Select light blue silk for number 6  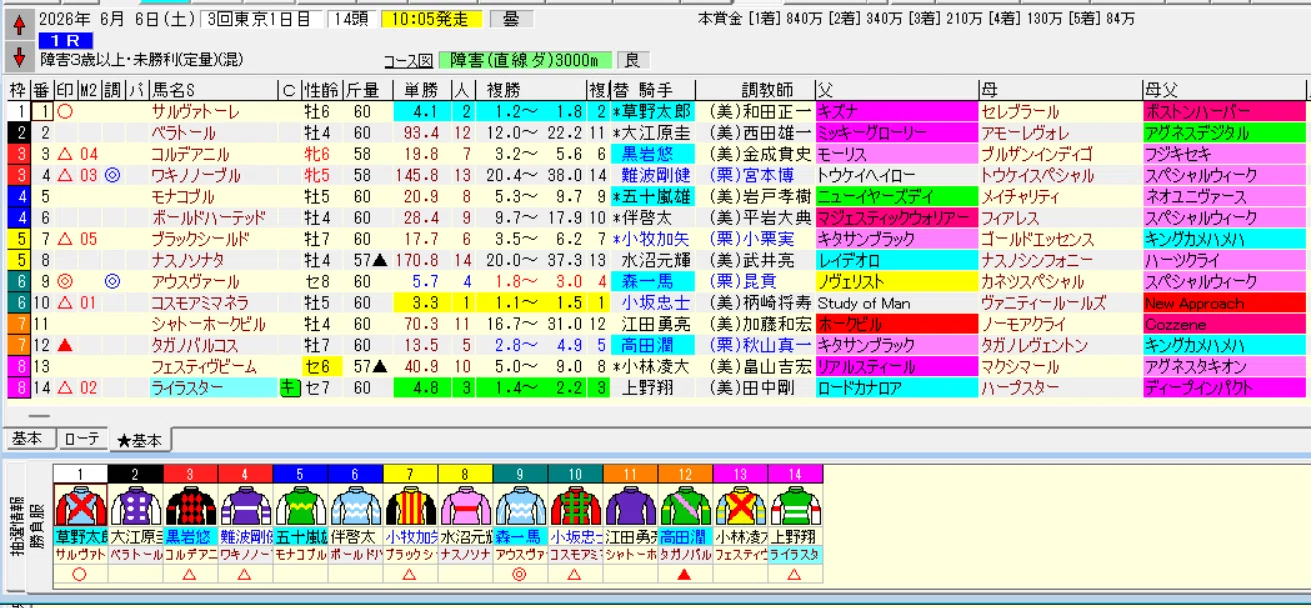coord(354,506)
